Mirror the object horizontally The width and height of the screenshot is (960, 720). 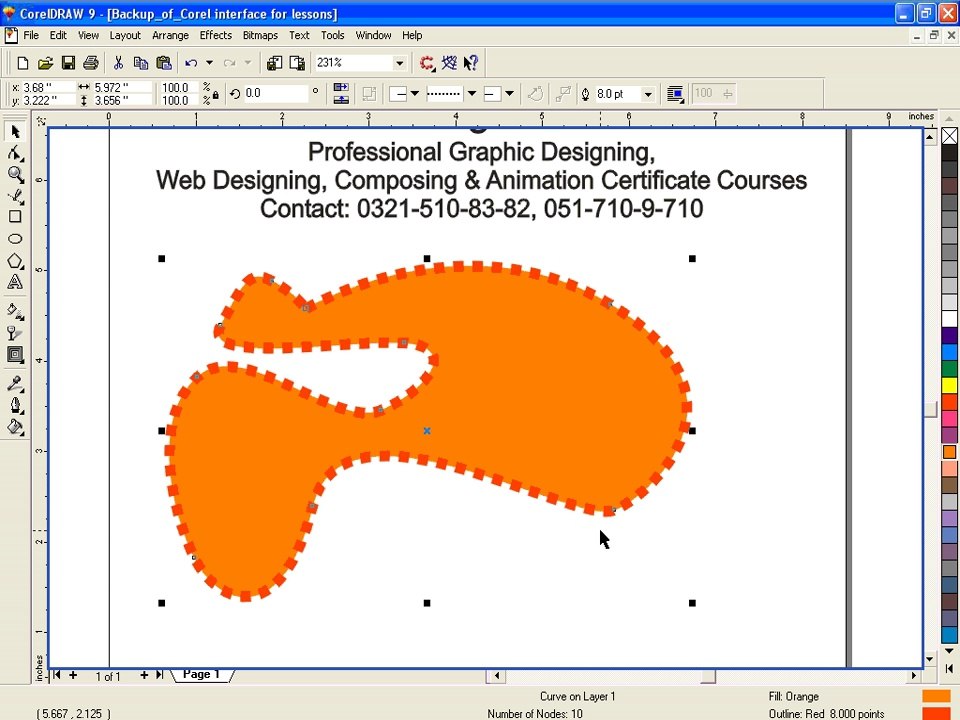341,88
